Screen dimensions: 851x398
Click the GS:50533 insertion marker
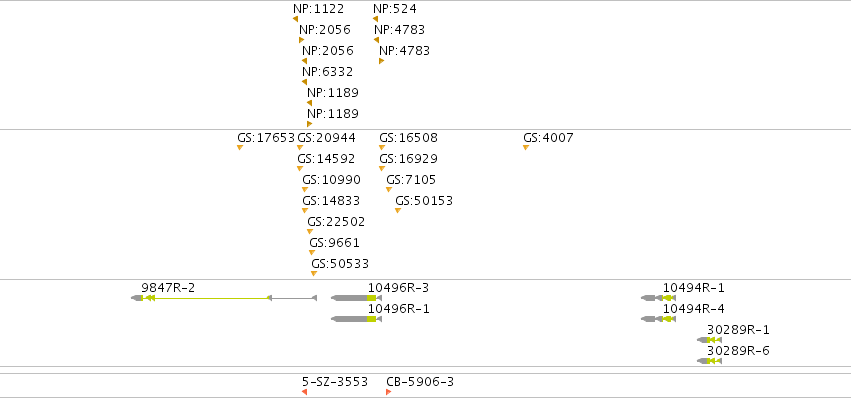pyautogui.click(x=314, y=274)
